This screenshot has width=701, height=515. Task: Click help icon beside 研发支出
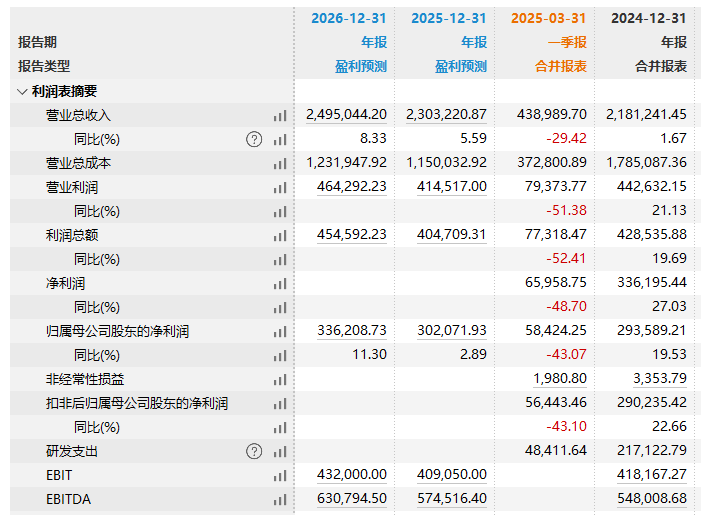pyautogui.click(x=254, y=452)
